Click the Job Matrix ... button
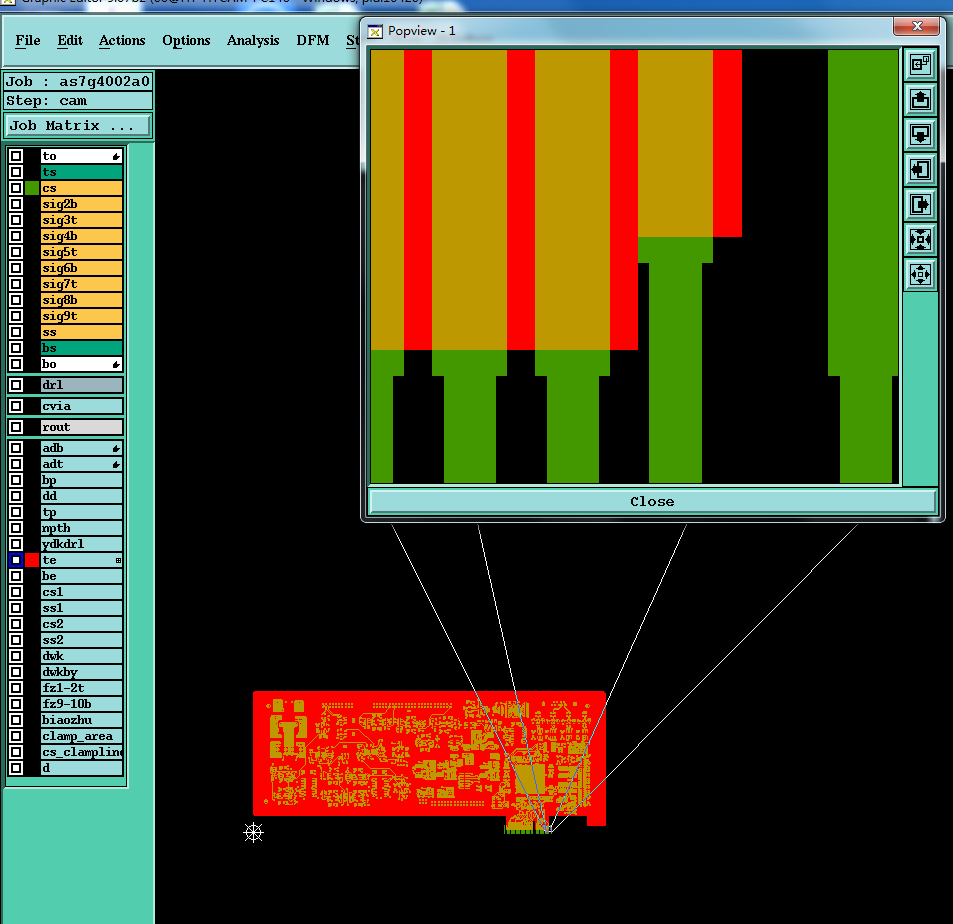The width and height of the screenshot is (953, 924). tap(78, 126)
